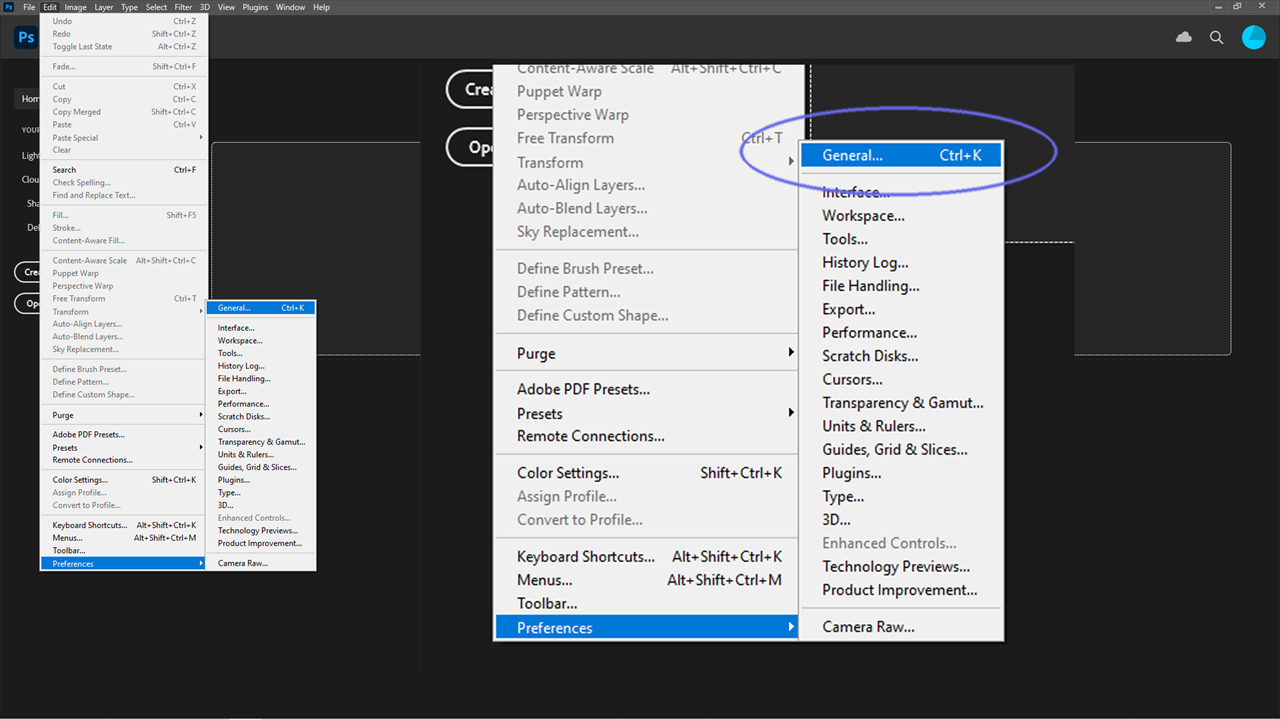Expand the Paste Special submenu
The height and width of the screenshot is (720, 1280).
pos(124,138)
